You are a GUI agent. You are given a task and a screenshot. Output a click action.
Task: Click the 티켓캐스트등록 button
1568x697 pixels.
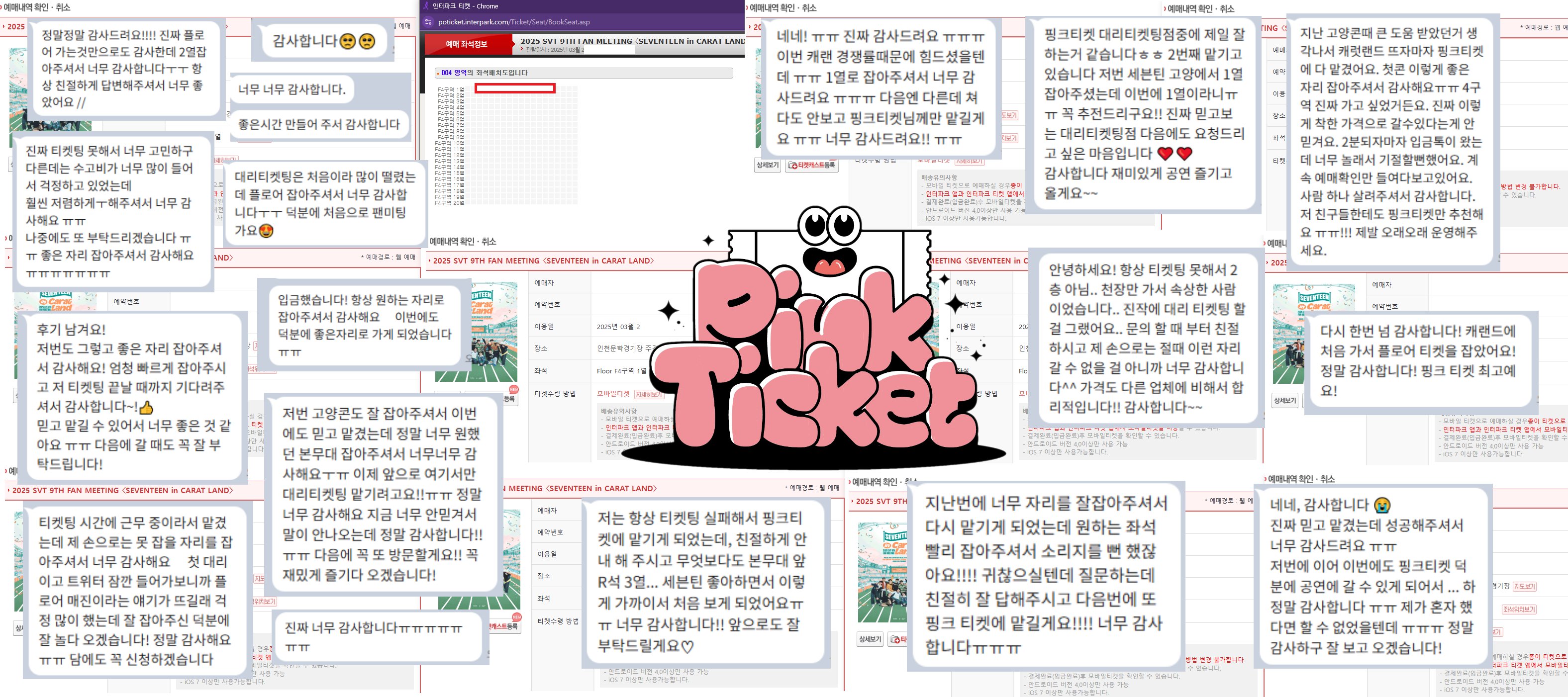812,166
